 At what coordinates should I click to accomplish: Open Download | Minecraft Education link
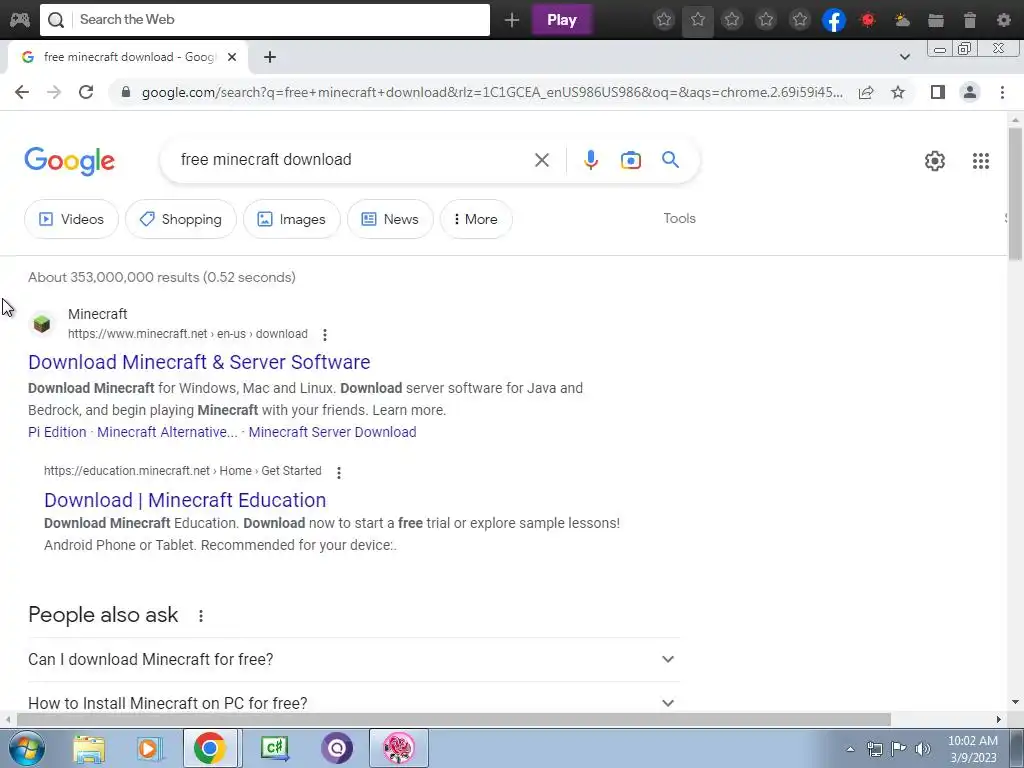click(185, 500)
